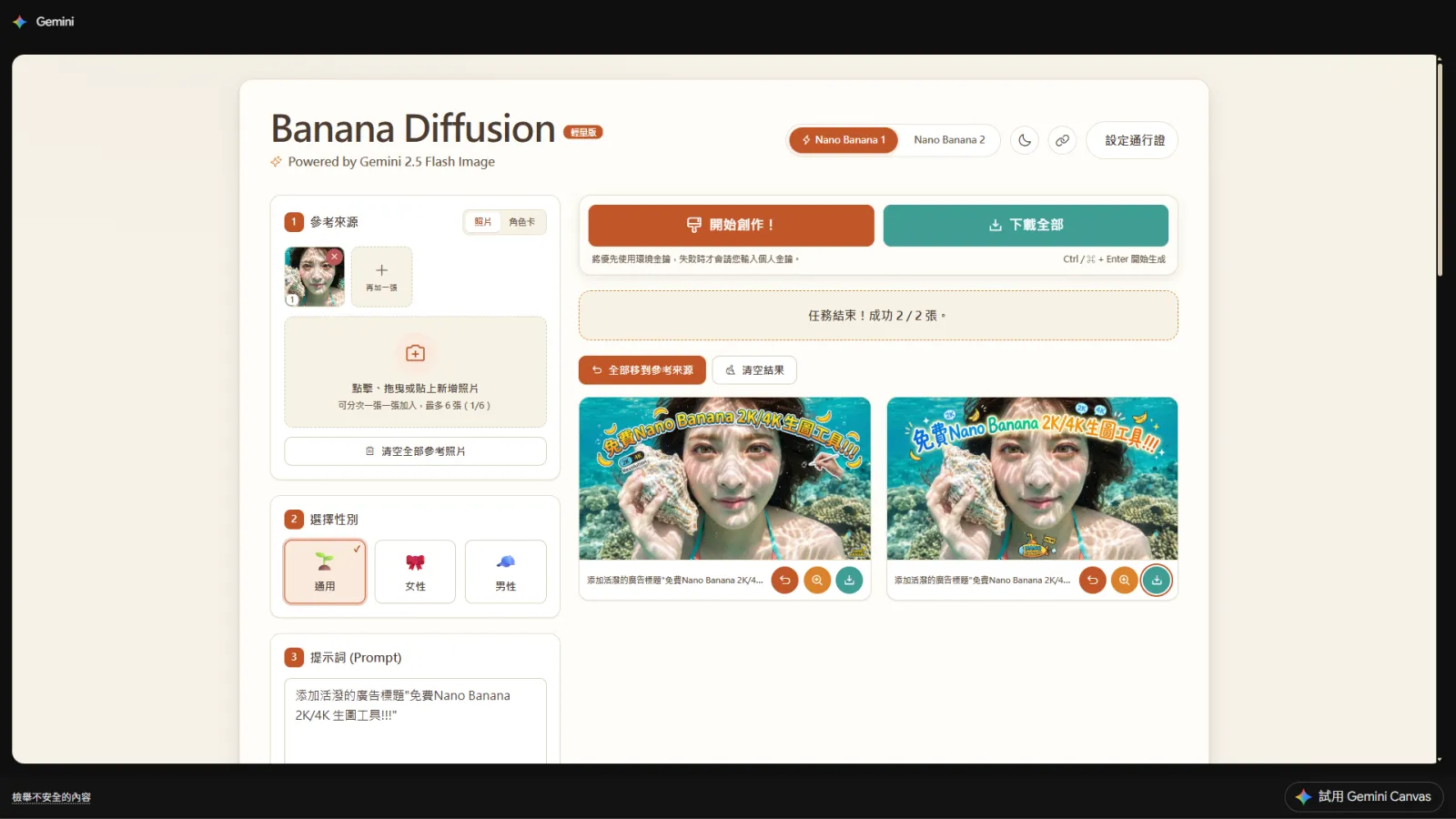Choose the 男性 gender option
1456x819 pixels.
[x=506, y=571]
